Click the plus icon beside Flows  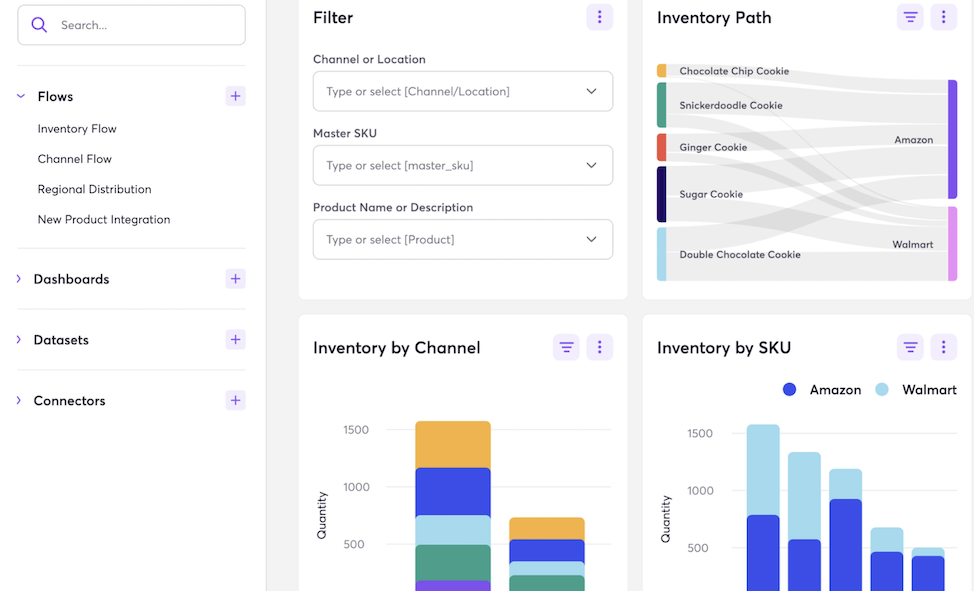point(235,96)
